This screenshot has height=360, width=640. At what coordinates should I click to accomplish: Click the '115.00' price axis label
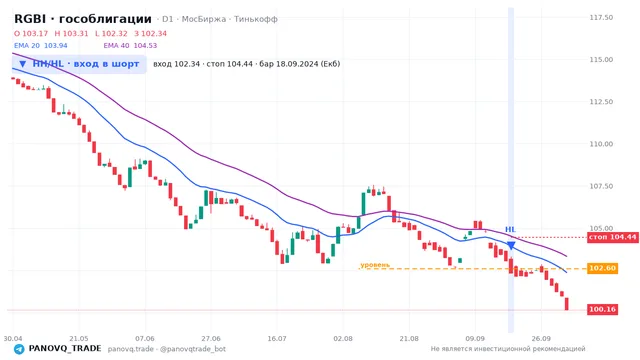click(x=601, y=60)
